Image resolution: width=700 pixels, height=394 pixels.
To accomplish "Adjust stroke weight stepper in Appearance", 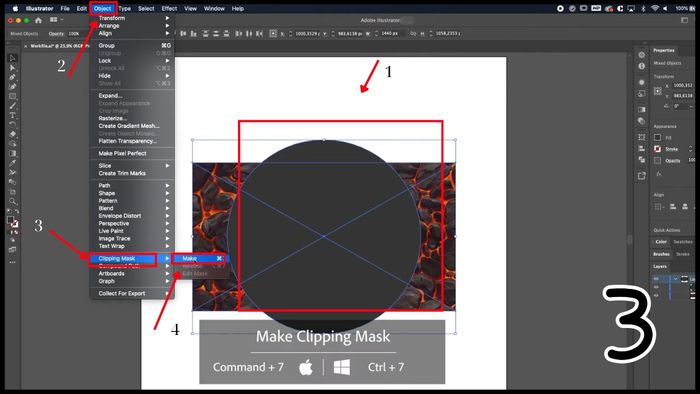I will point(691,149).
